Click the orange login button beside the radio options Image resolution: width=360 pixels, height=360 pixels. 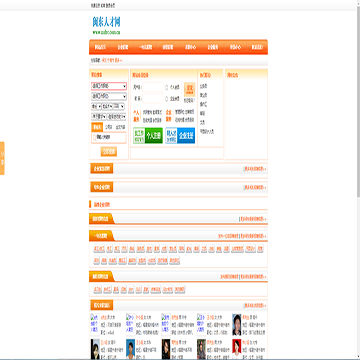point(190,89)
